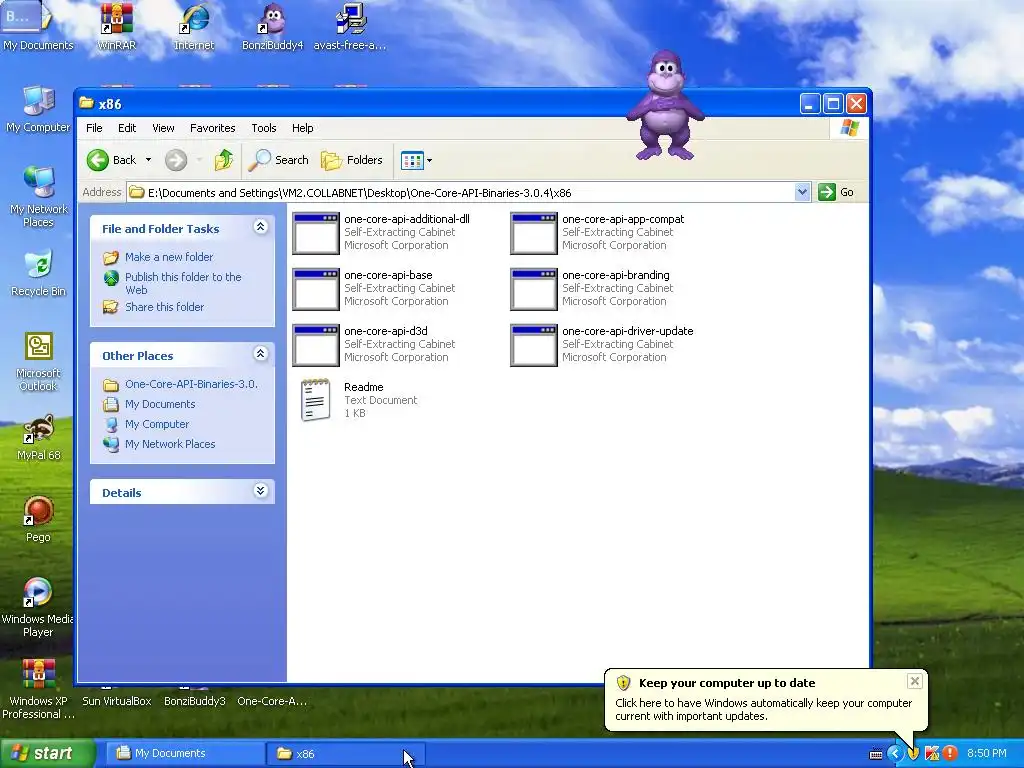Toggle the Folders pane
Image resolution: width=1024 pixels, height=768 pixels.
(352, 160)
